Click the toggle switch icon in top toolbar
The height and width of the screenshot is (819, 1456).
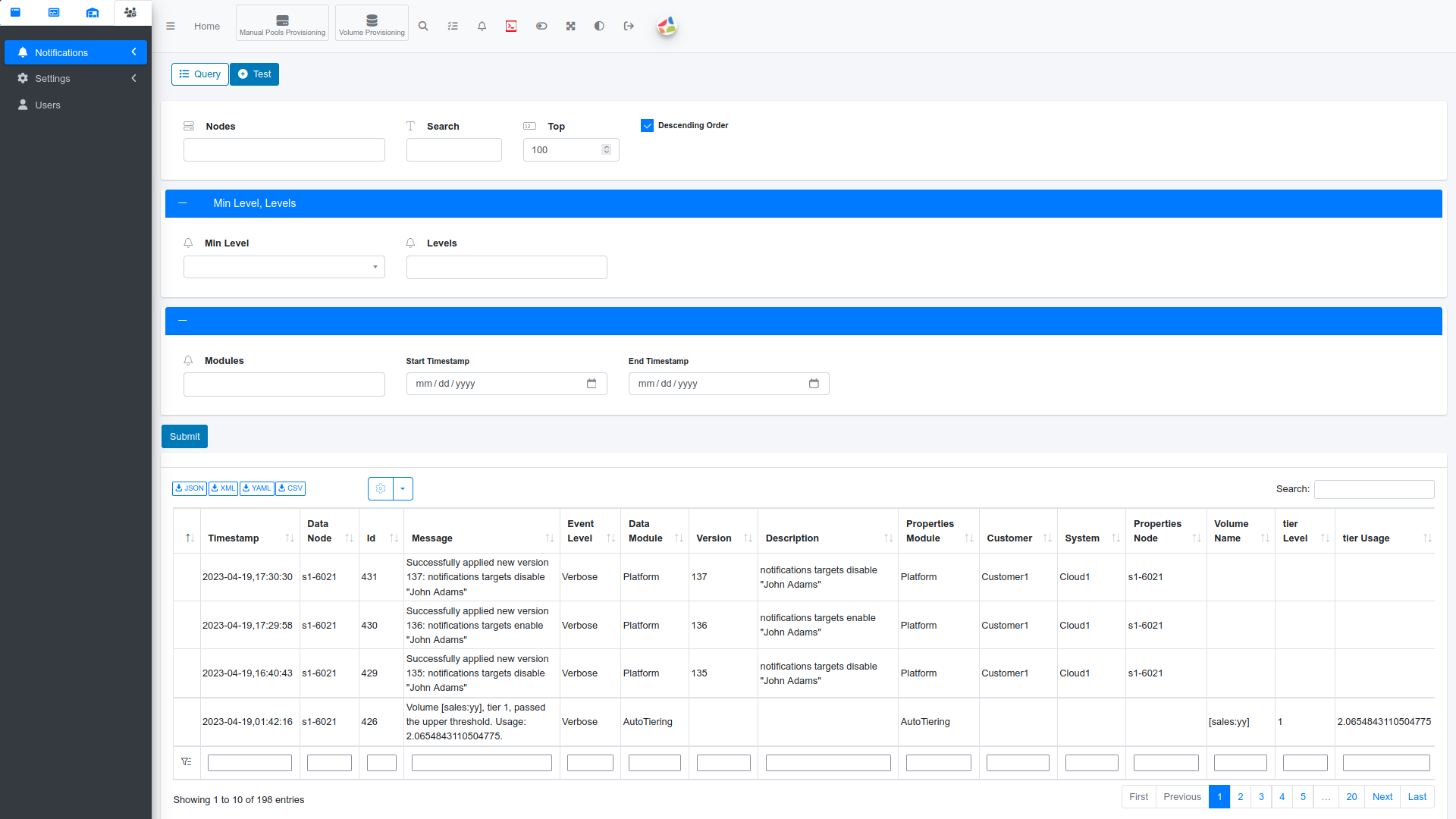point(541,26)
